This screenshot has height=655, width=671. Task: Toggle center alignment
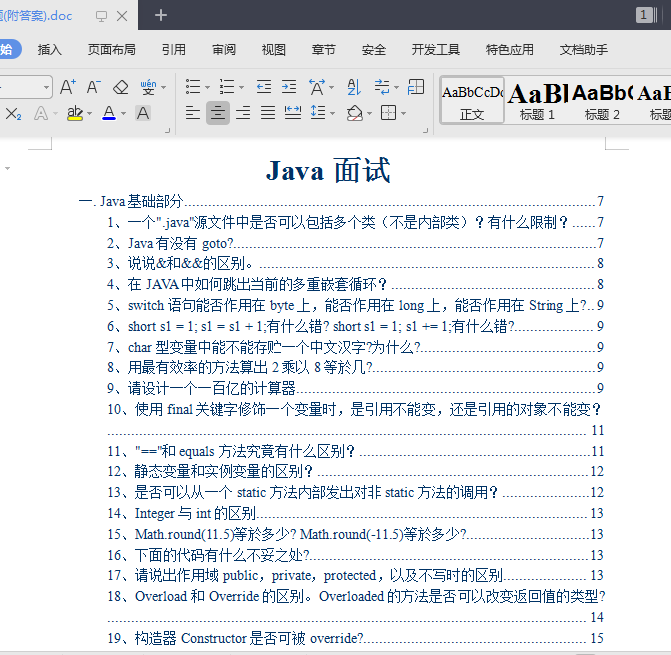[x=218, y=113]
